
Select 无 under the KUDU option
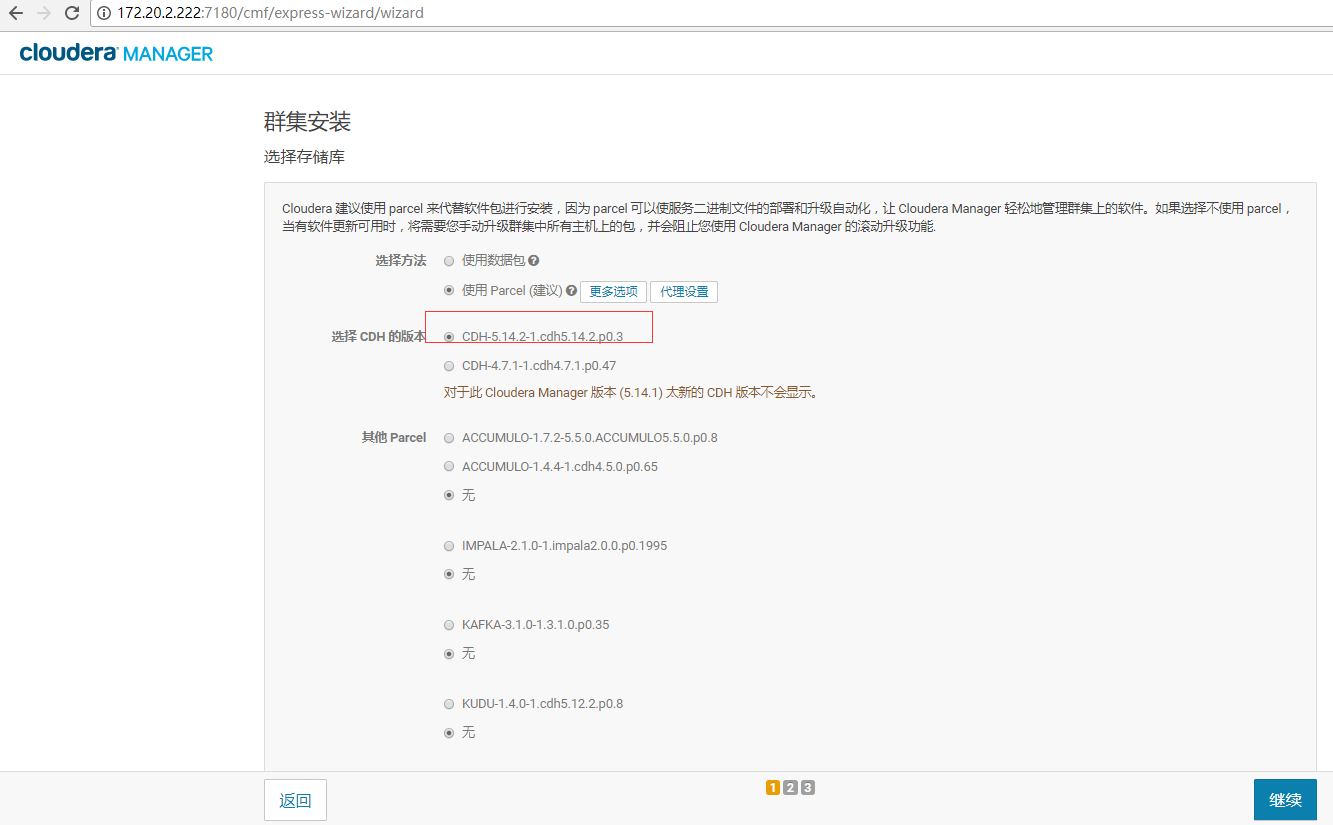pyautogui.click(x=449, y=733)
